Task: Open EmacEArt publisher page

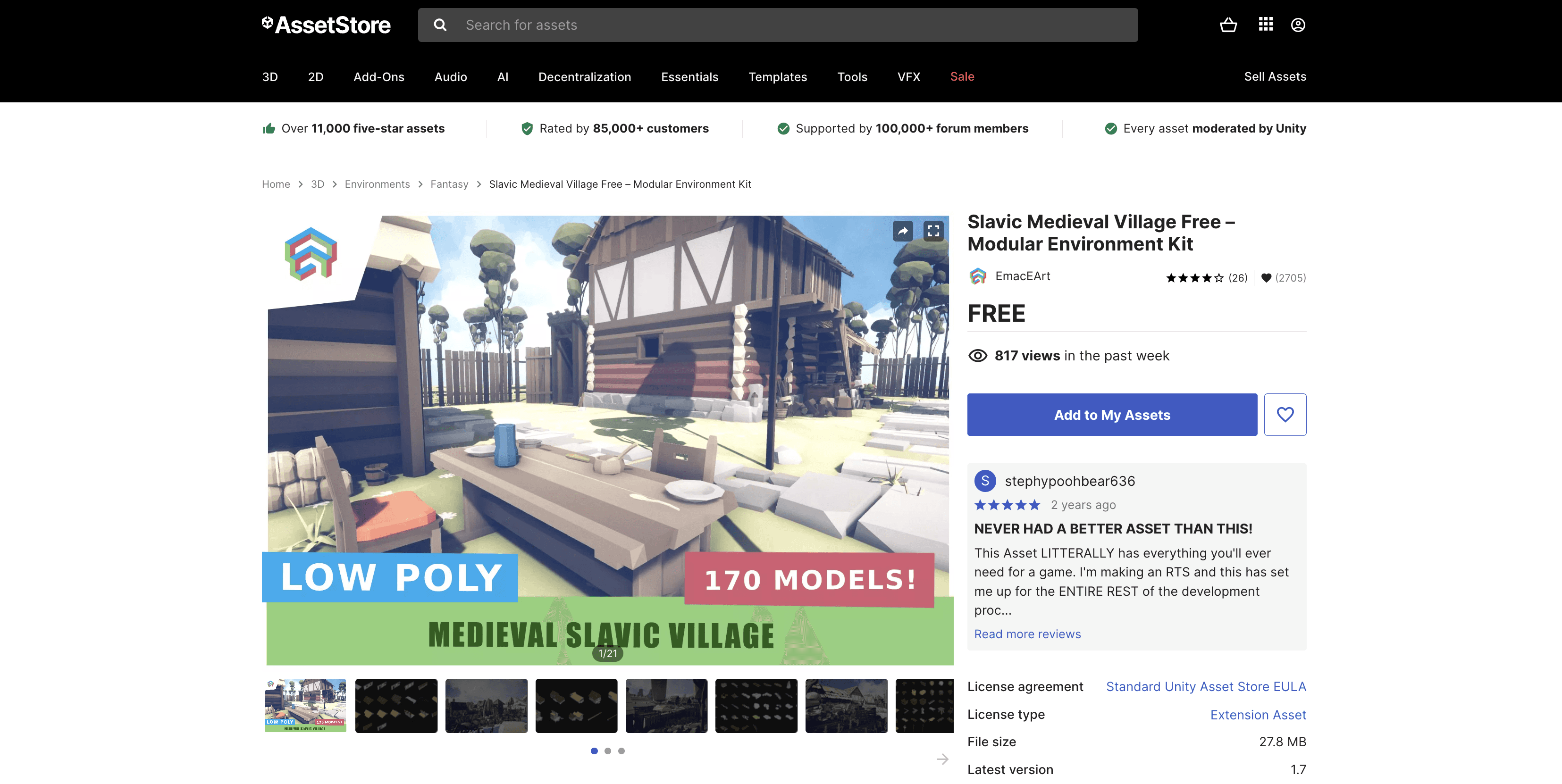Action: point(1022,276)
